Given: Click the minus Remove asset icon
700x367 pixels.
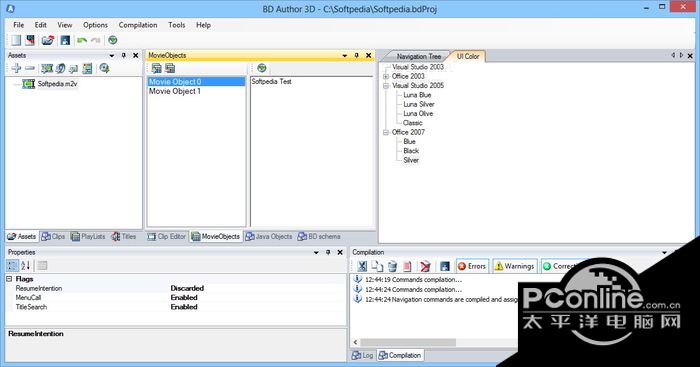Looking at the screenshot, I should (x=30, y=68).
